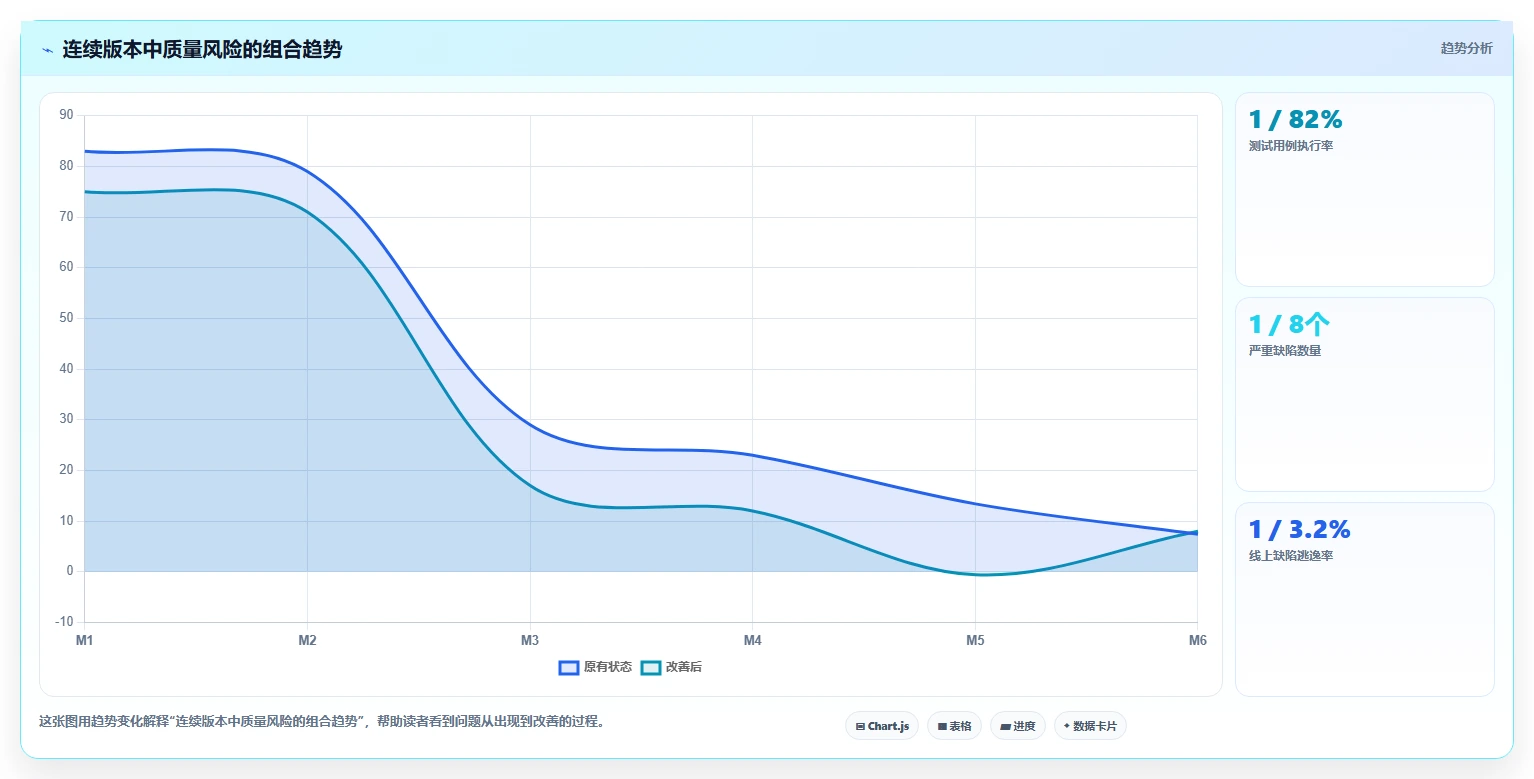This screenshot has height=779, width=1534.
Task: Click the 趋势分析 label in the header
Action: (x=1466, y=48)
